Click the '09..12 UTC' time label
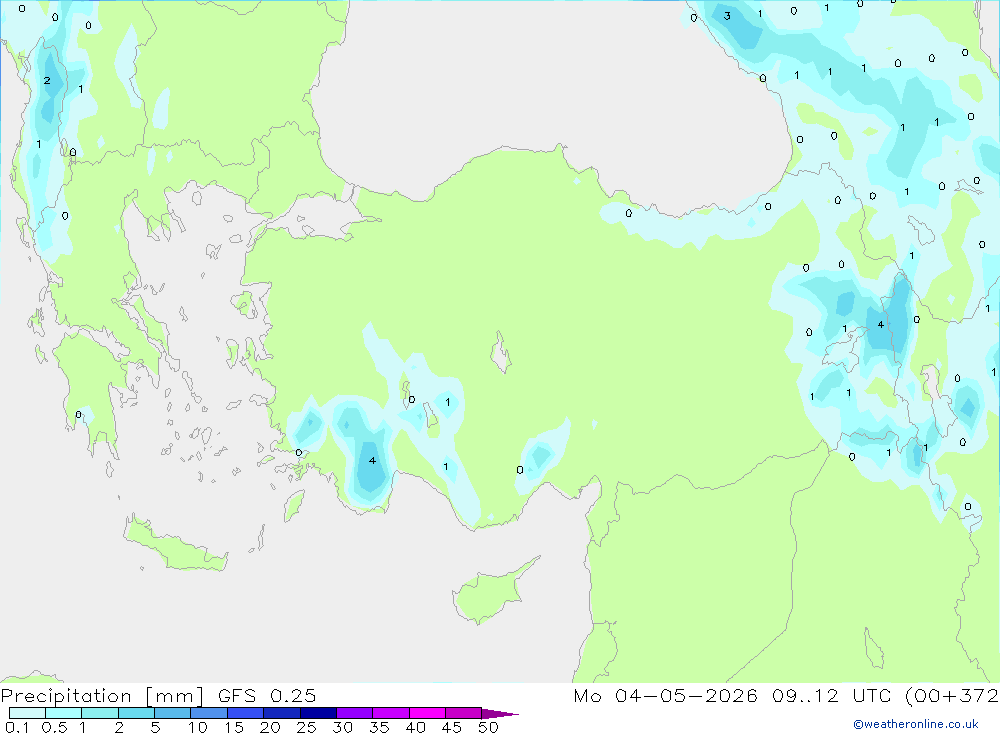Image resolution: width=1000 pixels, height=733 pixels. [x=832, y=695]
